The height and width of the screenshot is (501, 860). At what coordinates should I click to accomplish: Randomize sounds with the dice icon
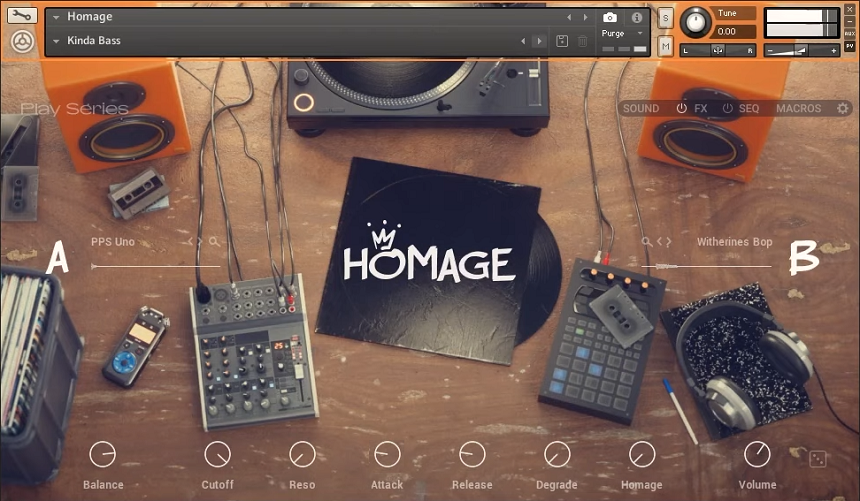tap(817, 459)
